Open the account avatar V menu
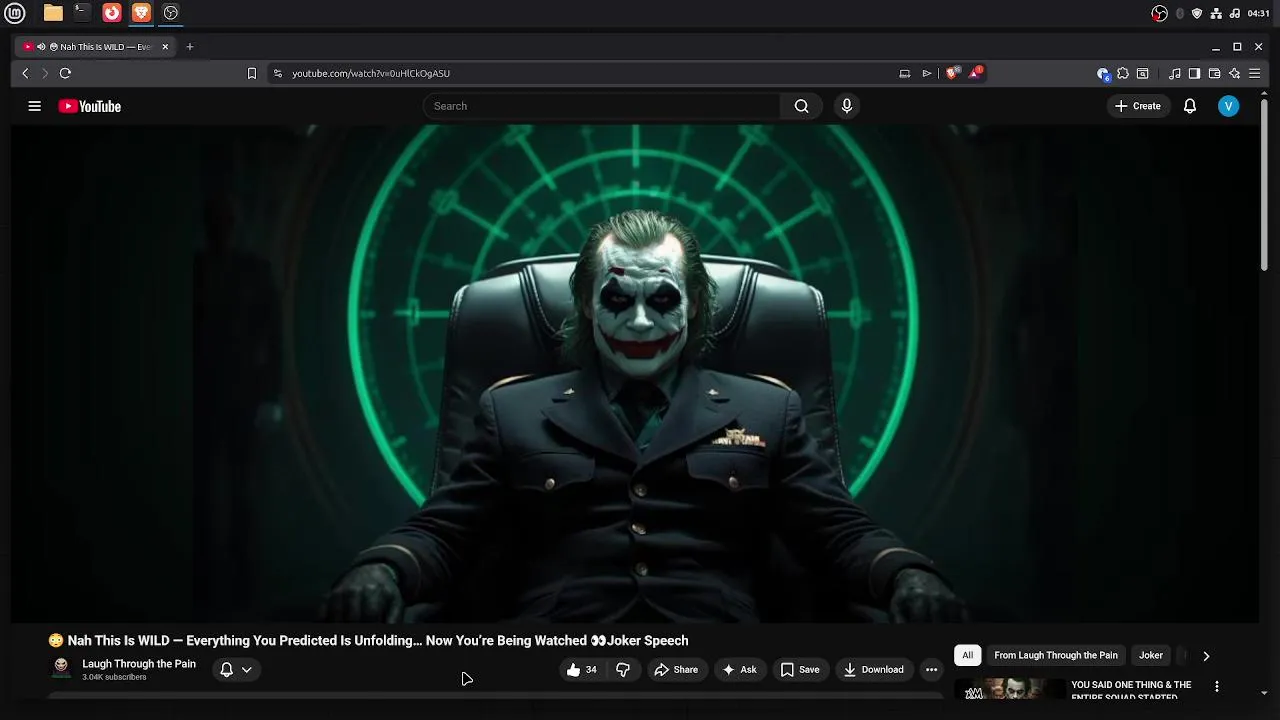1280x720 pixels. (1229, 106)
